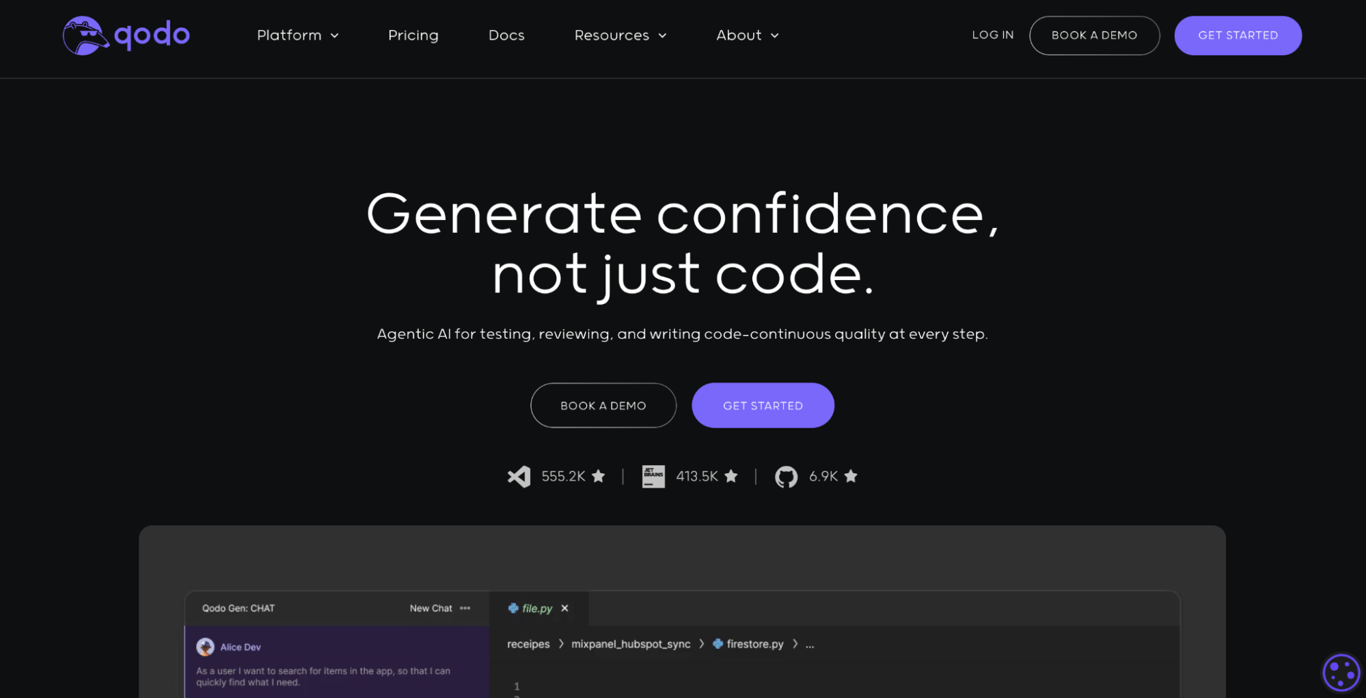Open the GitHub repository icon
Screen dimensions: 1366x698
(785, 476)
